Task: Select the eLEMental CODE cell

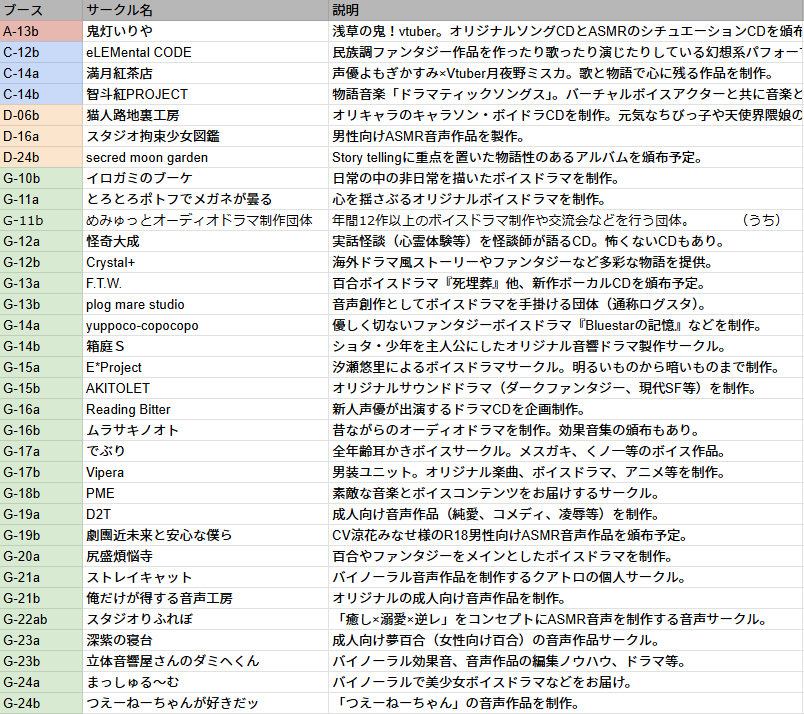Action: coord(206,52)
